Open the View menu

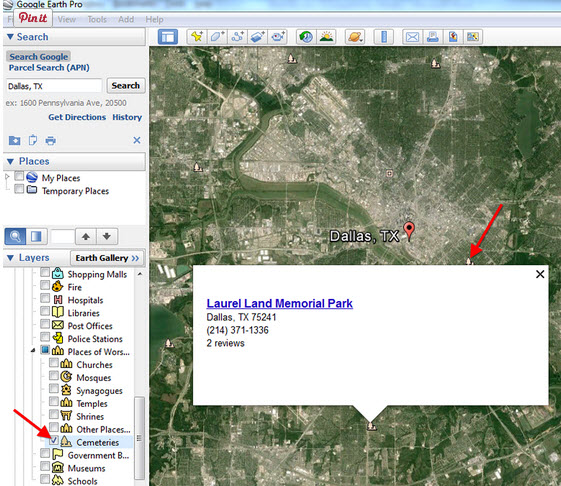pos(67,19)
